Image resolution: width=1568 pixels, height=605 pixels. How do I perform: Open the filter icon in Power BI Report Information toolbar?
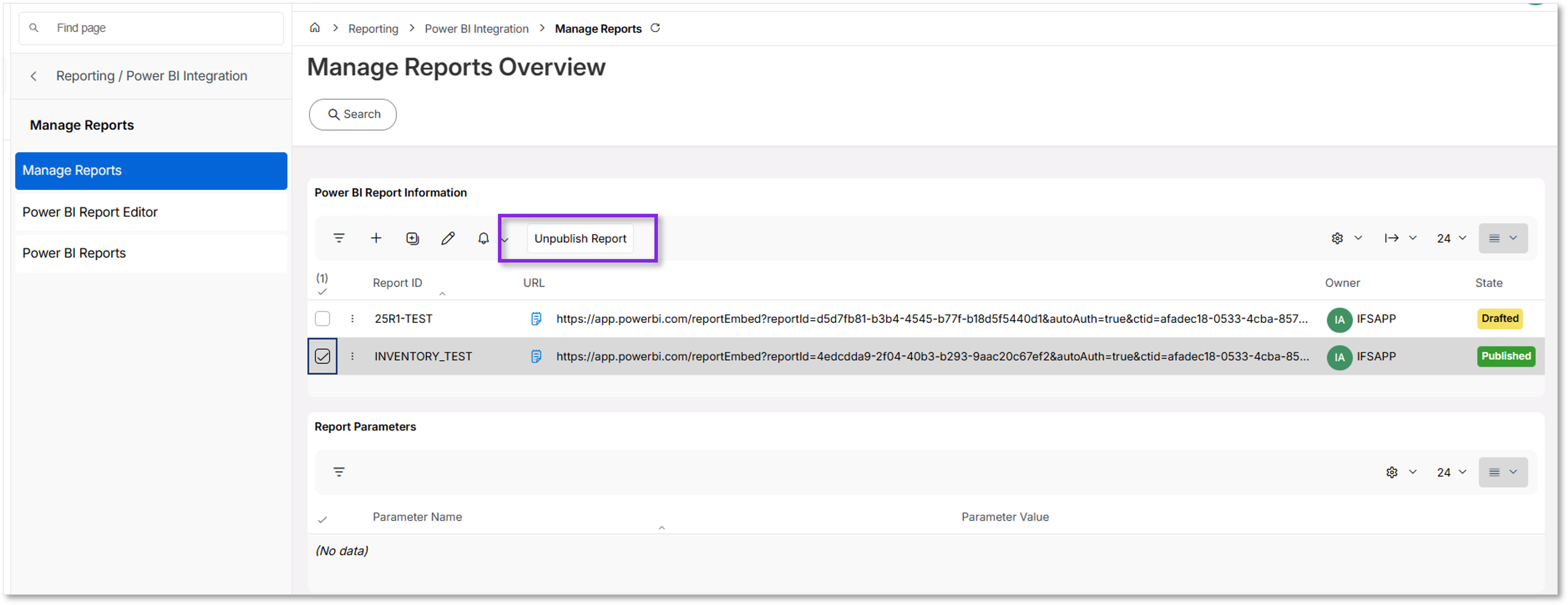[x=338, y=238]
